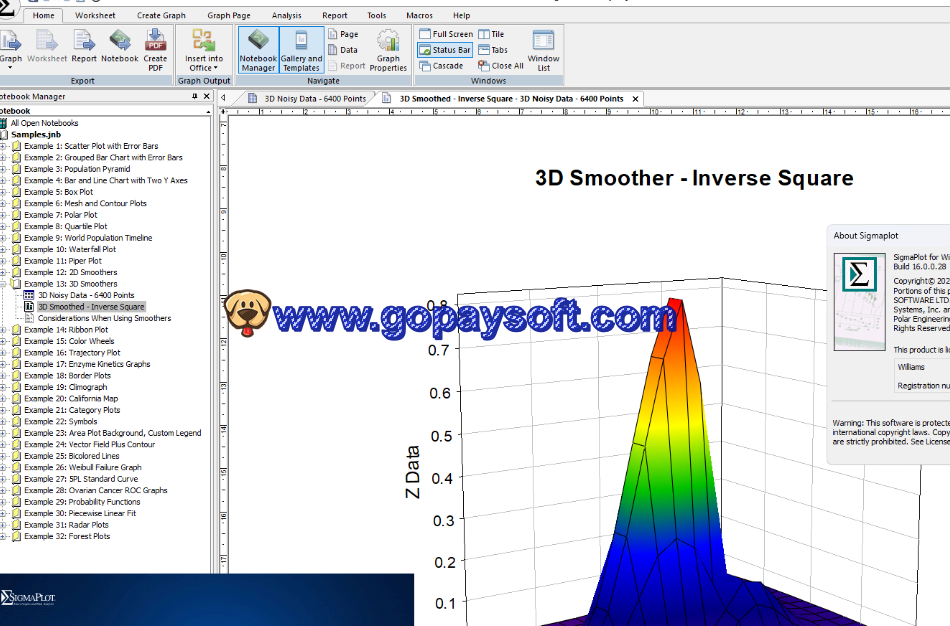950x626 pixels.
Task: Open the Data view in Navigate group
Action: [342, 50]
